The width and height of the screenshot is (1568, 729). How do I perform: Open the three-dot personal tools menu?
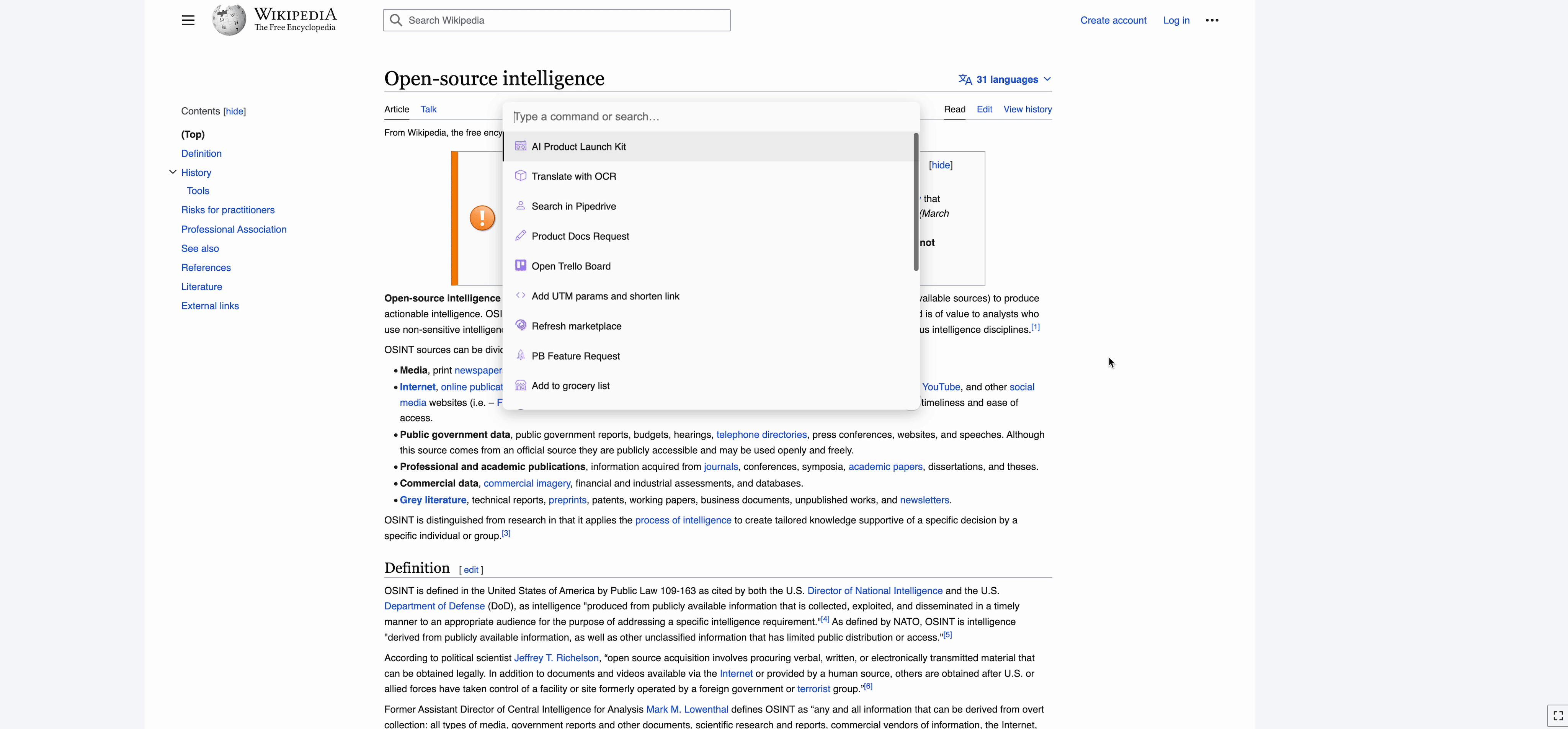pyautogui.click(x=1212, y=20)
